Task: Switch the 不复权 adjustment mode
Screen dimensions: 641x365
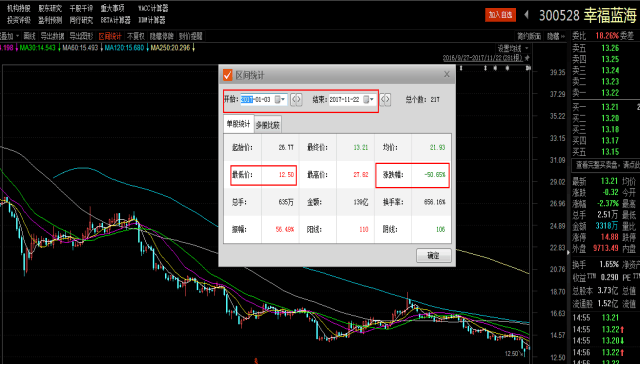Action: [136, 36]
